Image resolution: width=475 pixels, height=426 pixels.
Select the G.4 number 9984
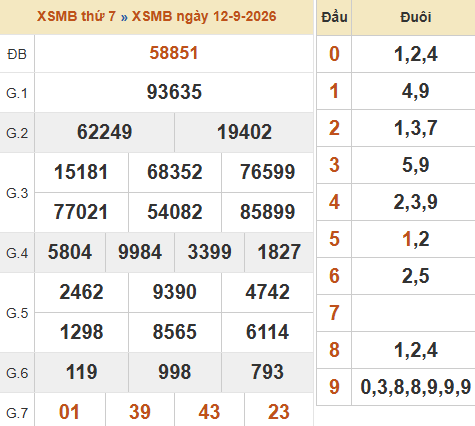[140, 252]
